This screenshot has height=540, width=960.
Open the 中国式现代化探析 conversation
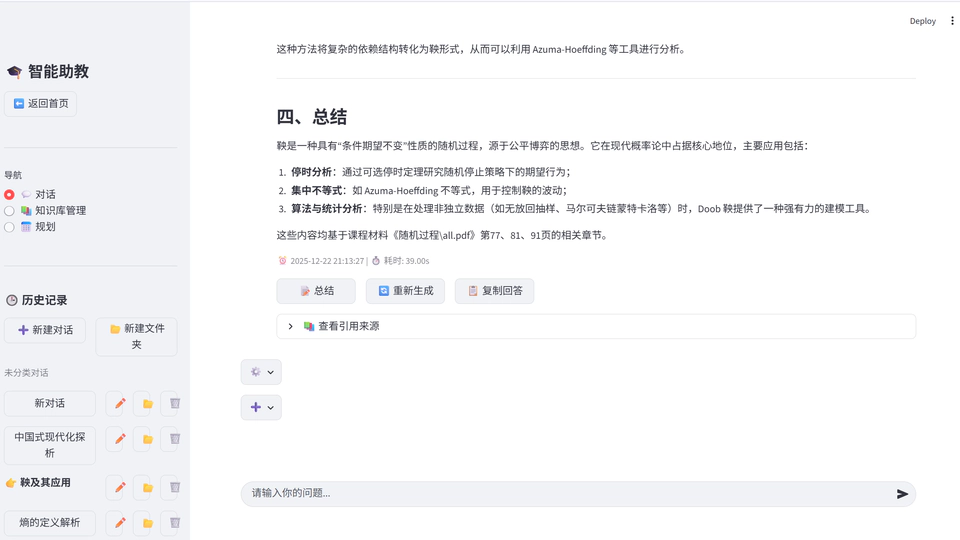coord(50,445)
